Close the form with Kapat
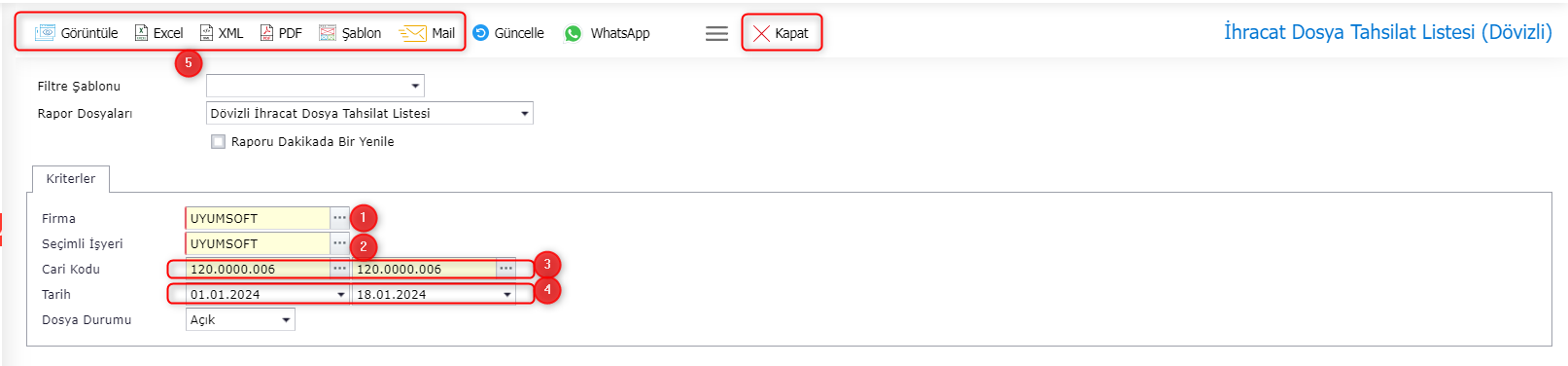 [782, 33]
